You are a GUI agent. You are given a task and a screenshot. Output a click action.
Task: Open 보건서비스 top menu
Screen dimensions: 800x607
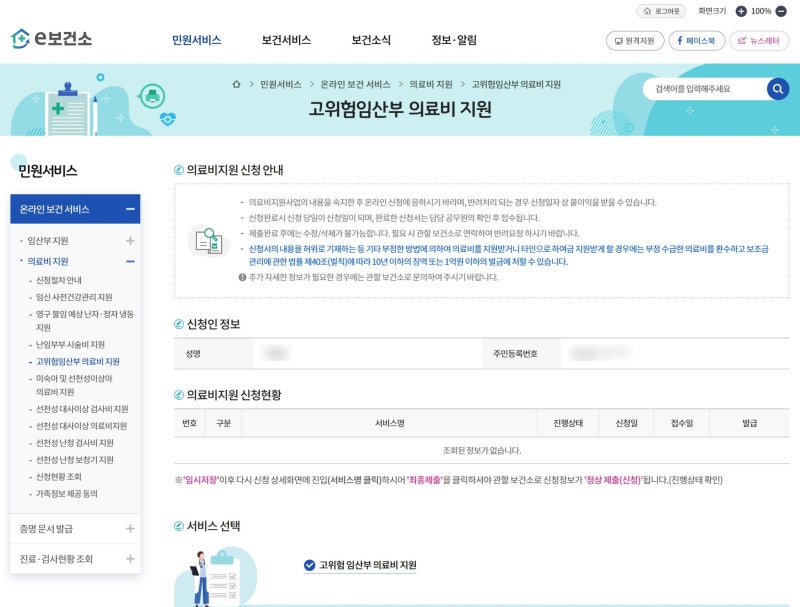click(286, 40)
